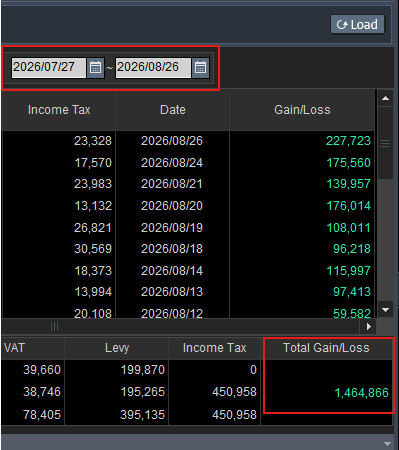Select the row dated 2026/08/14
Viewport: 399px width, 450px height.
188,271
